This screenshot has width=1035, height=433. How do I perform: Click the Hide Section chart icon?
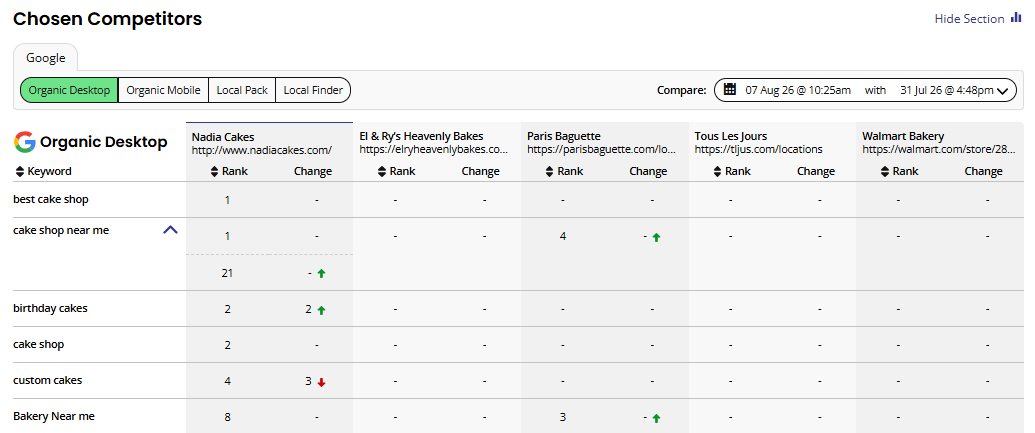click(1016, 18)
